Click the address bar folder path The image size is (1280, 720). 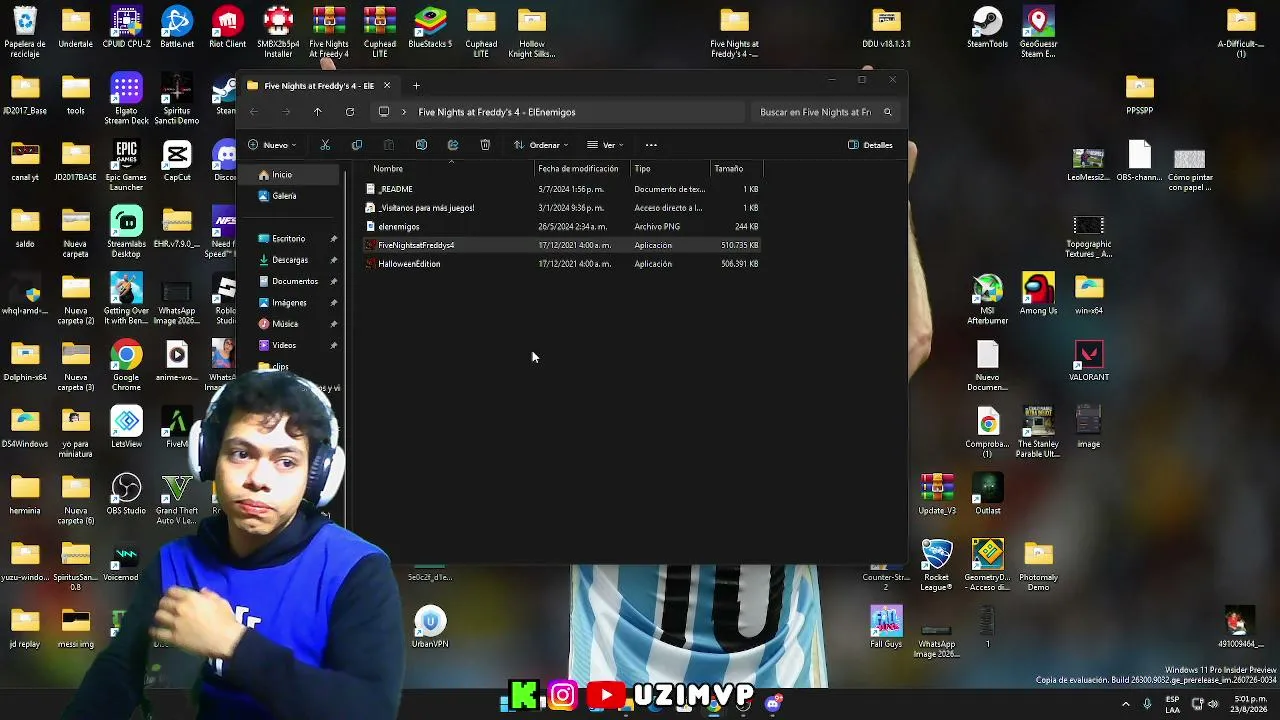[x=497, y=112]
